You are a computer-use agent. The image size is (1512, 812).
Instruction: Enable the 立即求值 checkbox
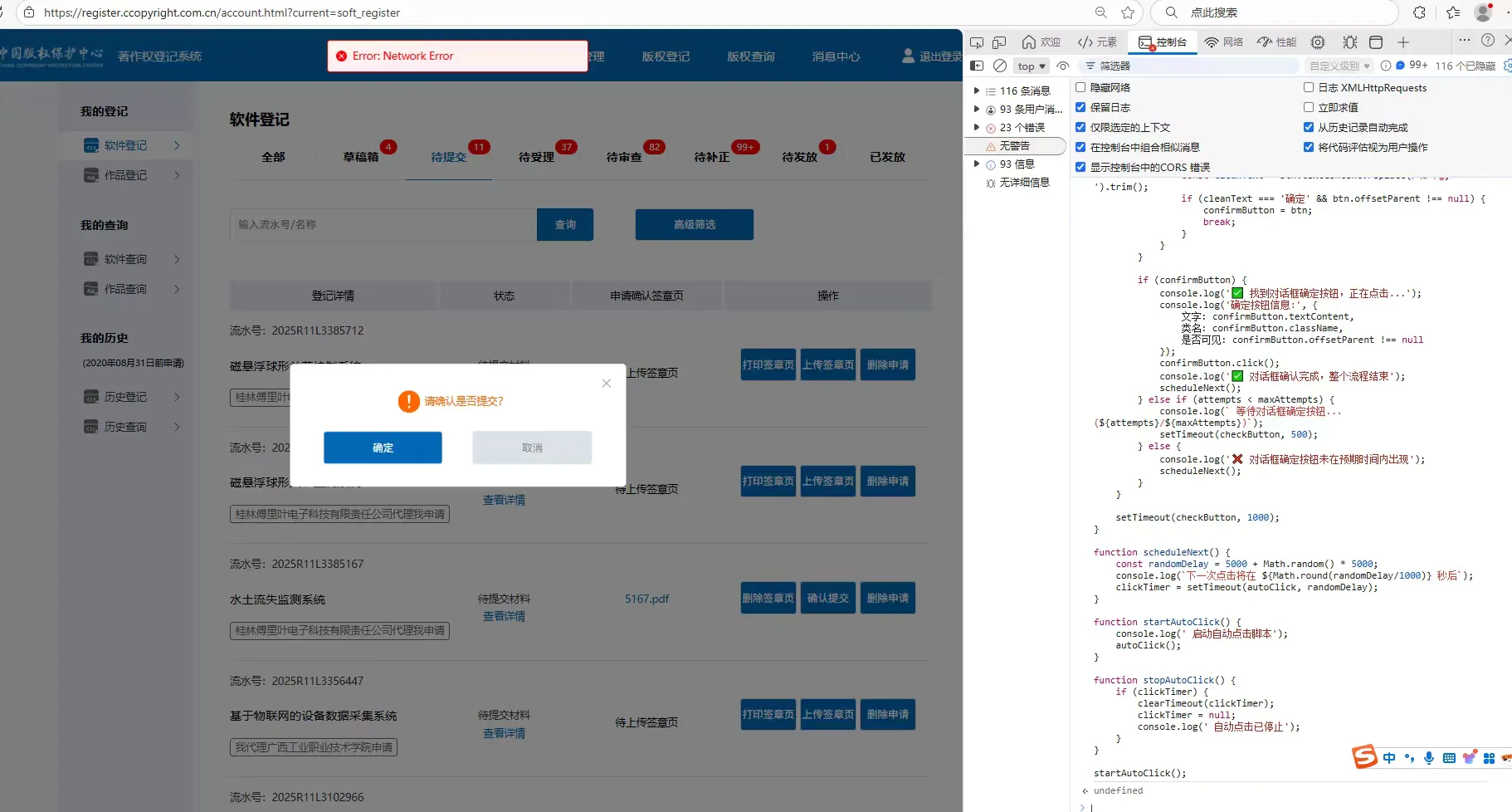click(1309, 107)
